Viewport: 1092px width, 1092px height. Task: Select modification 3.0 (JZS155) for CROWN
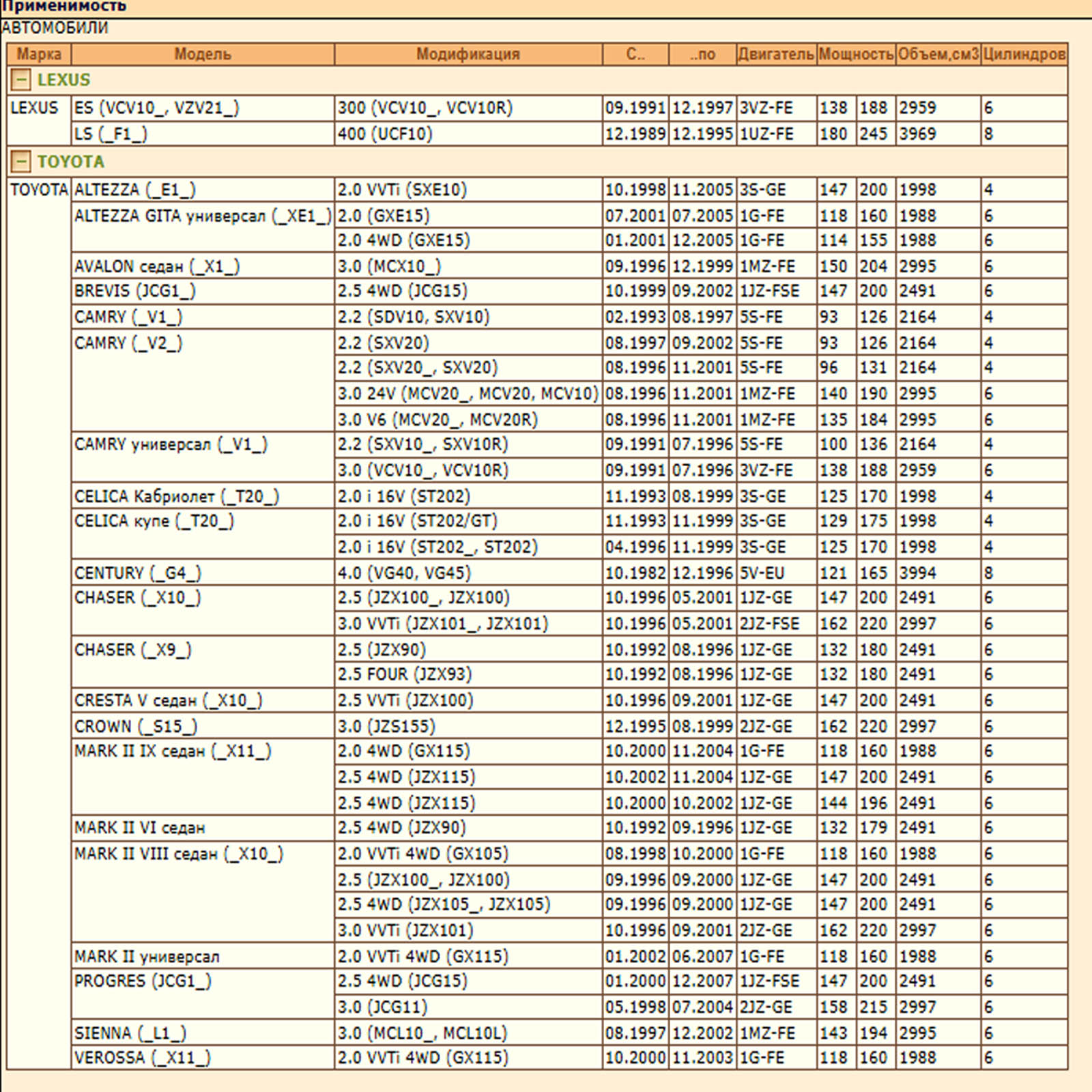(x=386, y=726)
